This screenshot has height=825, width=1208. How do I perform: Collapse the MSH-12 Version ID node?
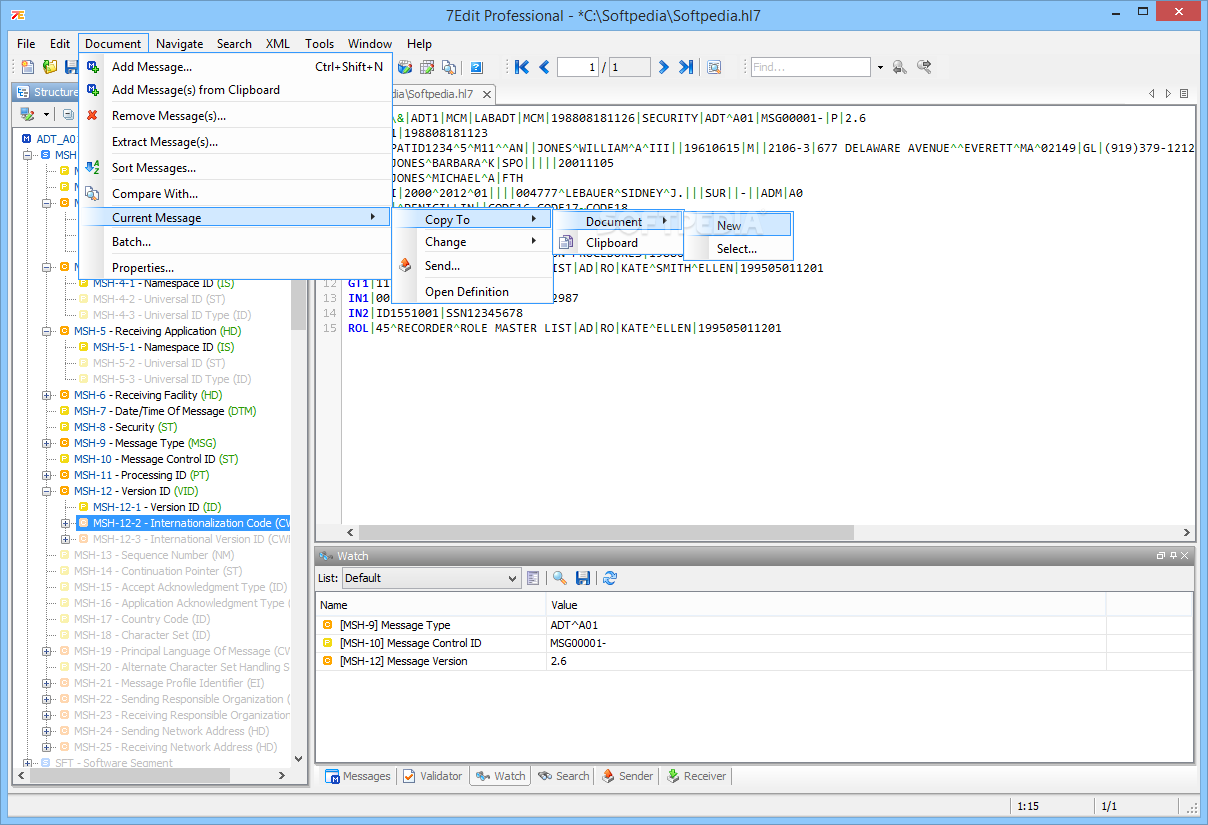[47, 491]
